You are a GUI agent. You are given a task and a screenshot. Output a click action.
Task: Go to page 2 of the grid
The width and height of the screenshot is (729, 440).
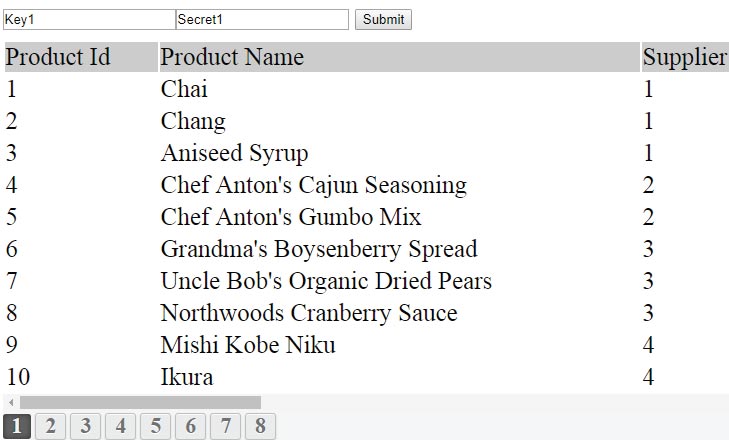(51, 426)
